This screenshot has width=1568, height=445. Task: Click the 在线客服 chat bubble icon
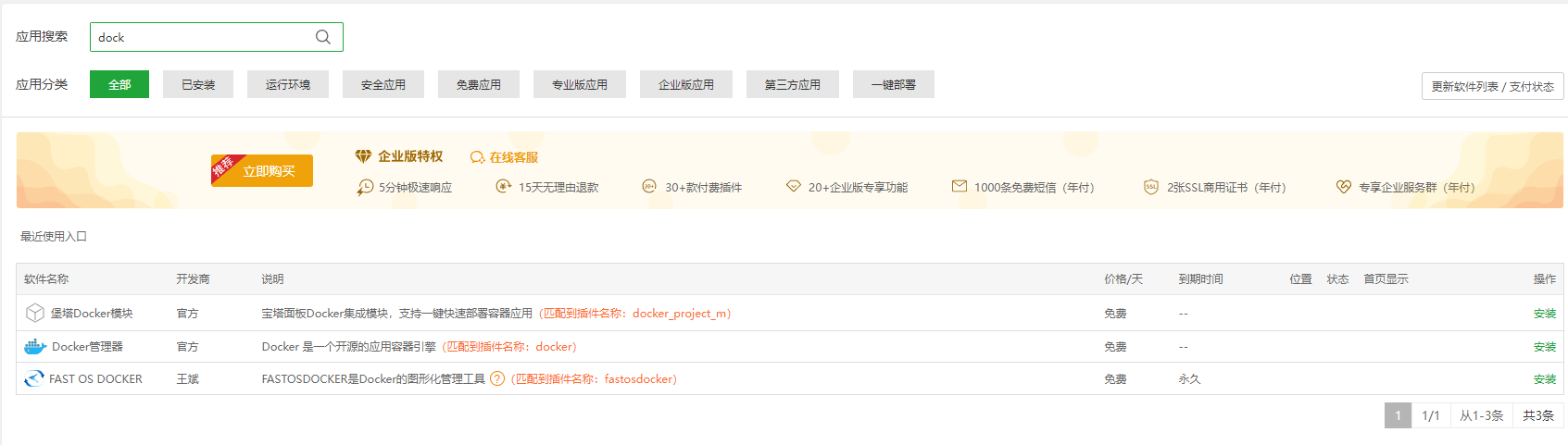coord(477,157)
